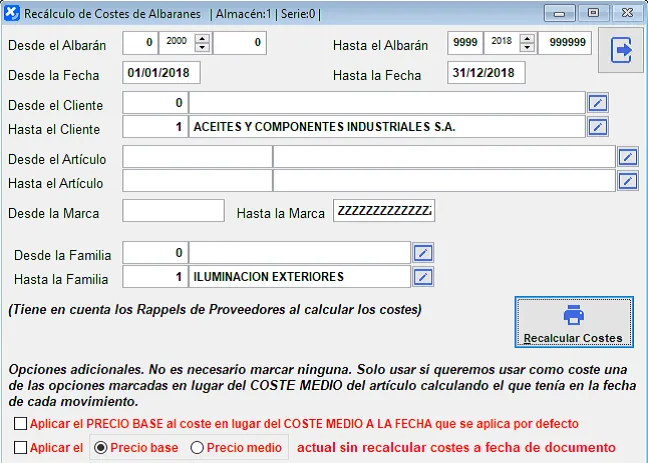Open lookup for Desde el Artículo
Viewport: 648px width, 463px height.
[x=627, y=157]
